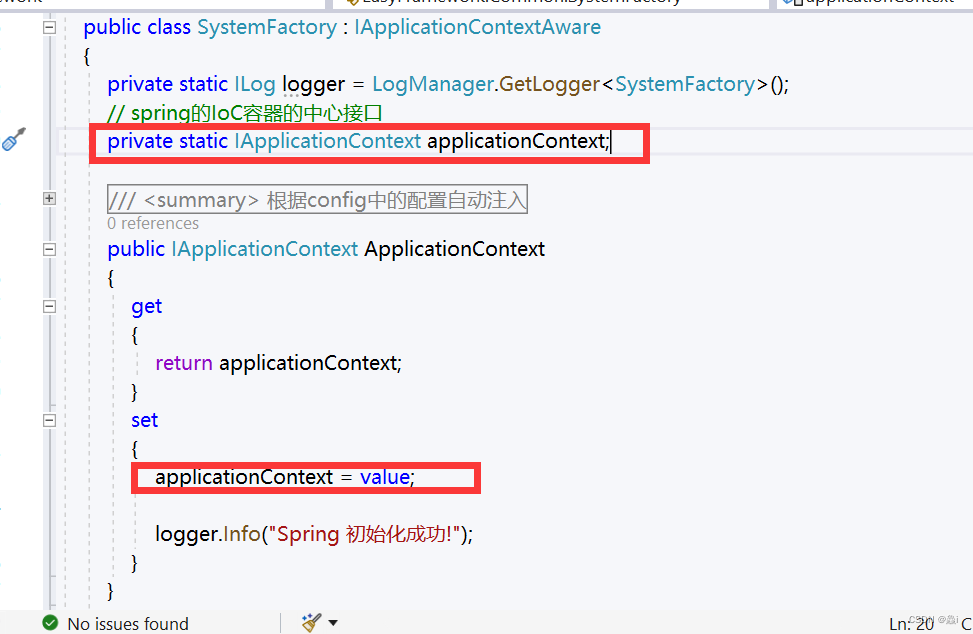Image resolution: width=973 pixels, height=634 pixels.
Task: Collapse the get accessor block
Action: (49, 307)
